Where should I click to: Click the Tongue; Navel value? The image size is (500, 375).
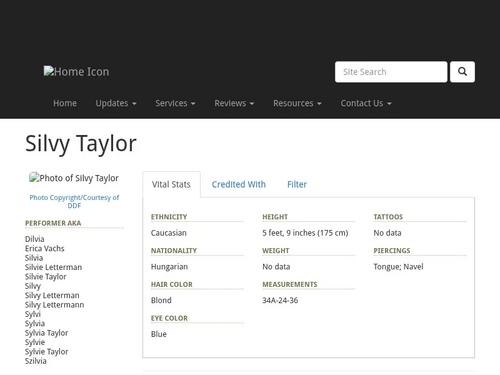pos(398,267)
